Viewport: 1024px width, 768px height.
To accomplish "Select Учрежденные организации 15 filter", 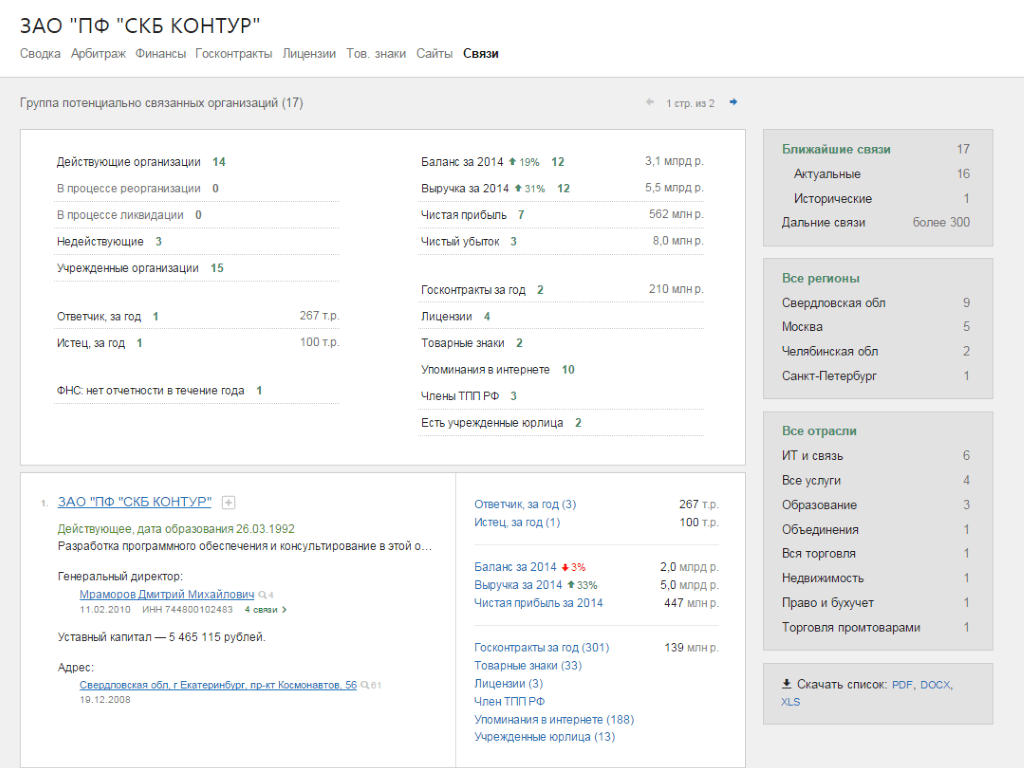I will coord(140,268).
